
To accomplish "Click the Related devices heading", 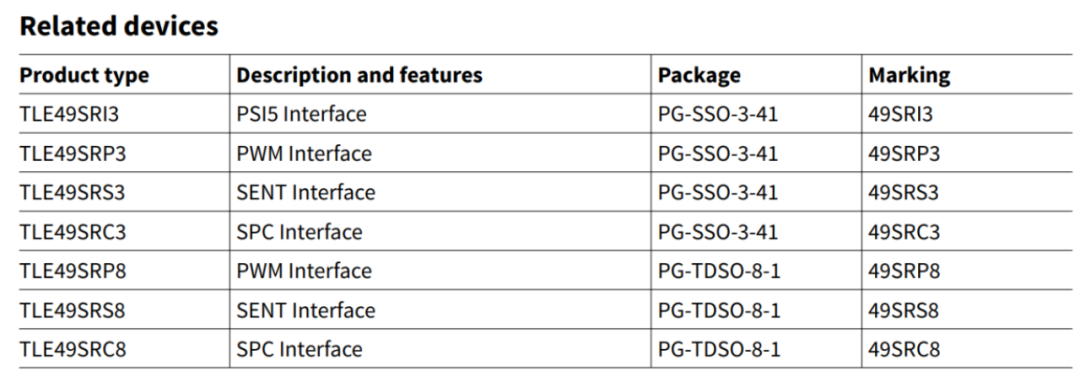I will pyautogui.click(x=119, y=25).
